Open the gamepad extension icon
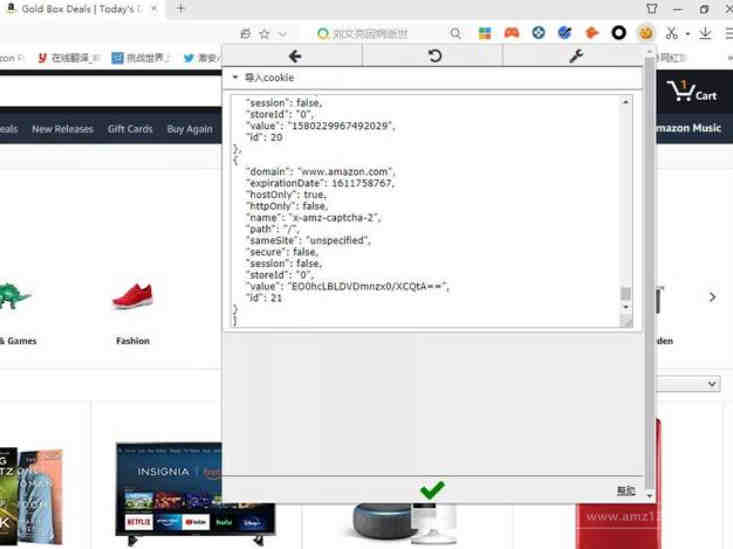733x549 pixels. 512,33
